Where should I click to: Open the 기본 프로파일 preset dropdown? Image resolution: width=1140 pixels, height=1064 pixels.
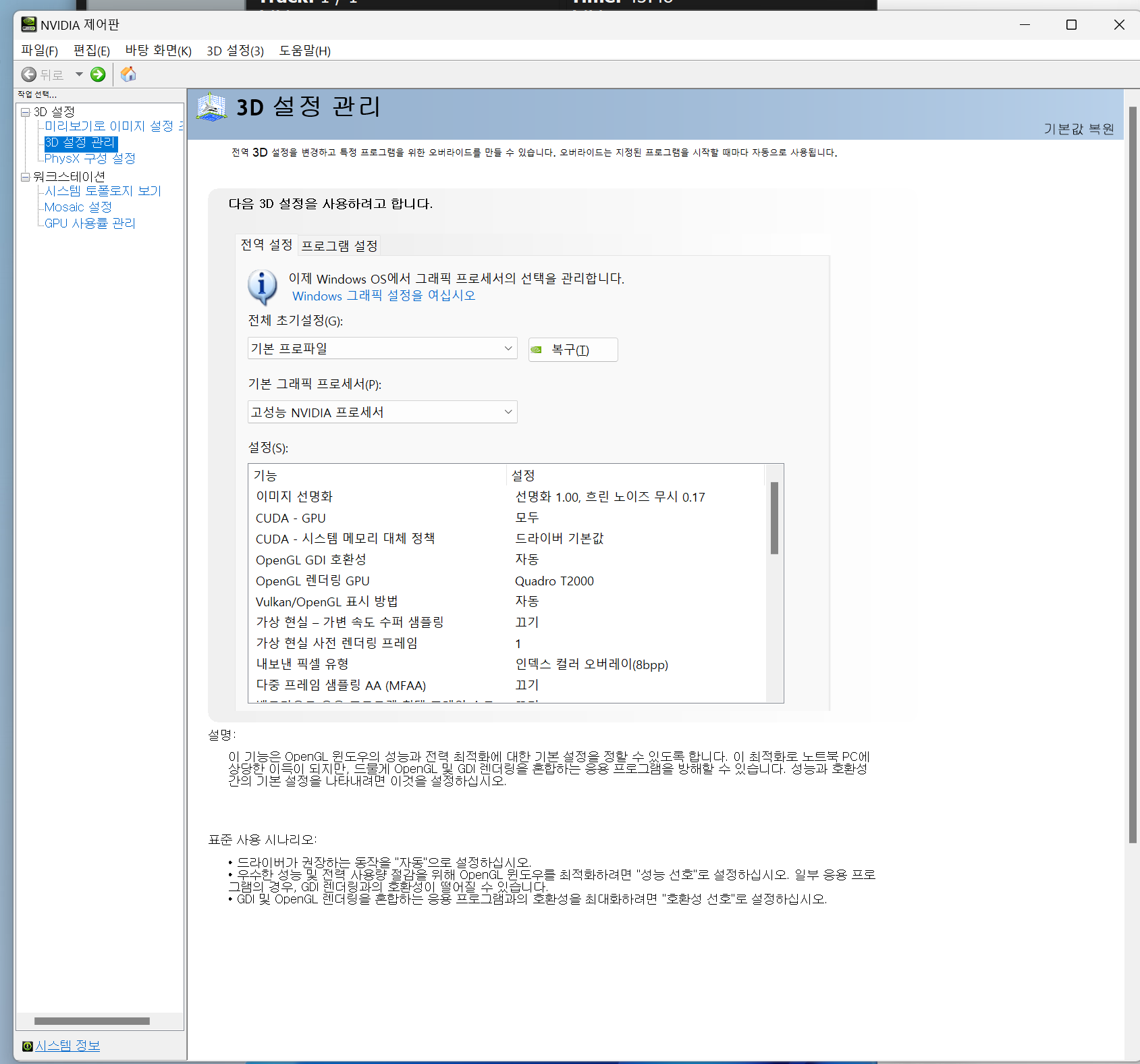pos(382,348)
